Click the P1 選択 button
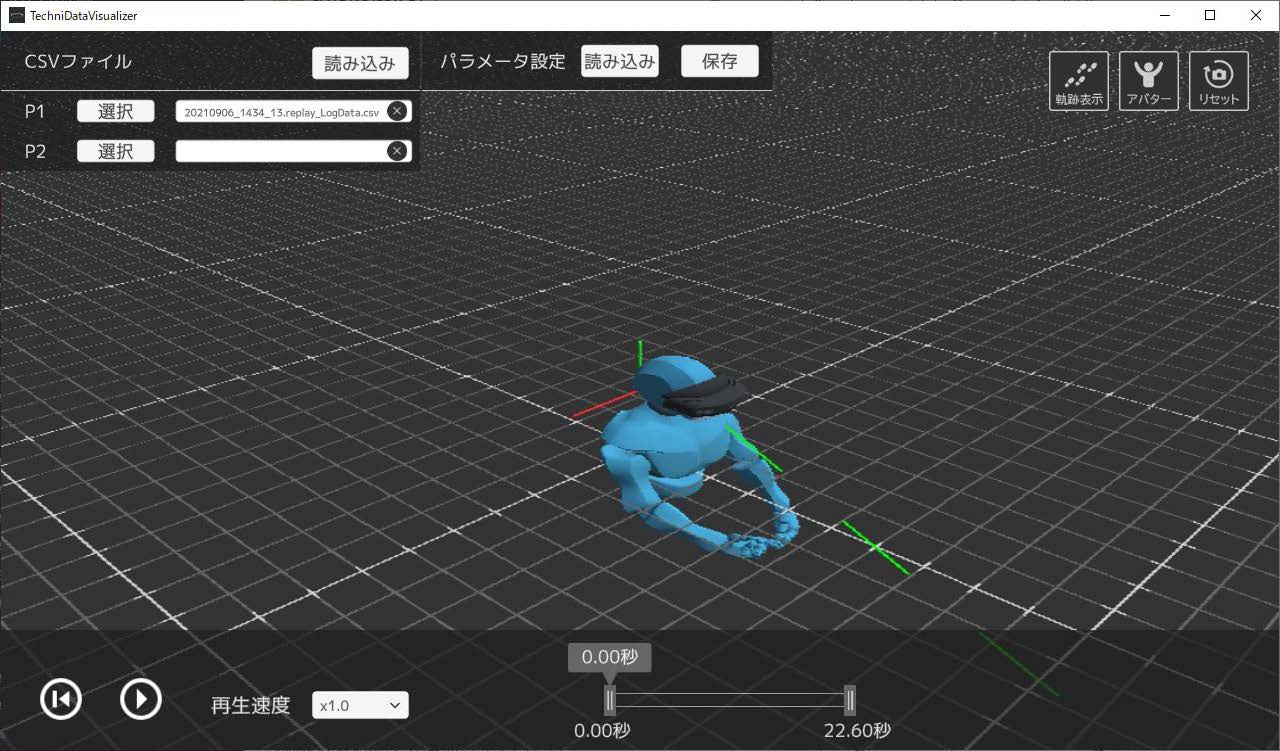The height and width of the screenshot is (751, 1280). (116, 111)
